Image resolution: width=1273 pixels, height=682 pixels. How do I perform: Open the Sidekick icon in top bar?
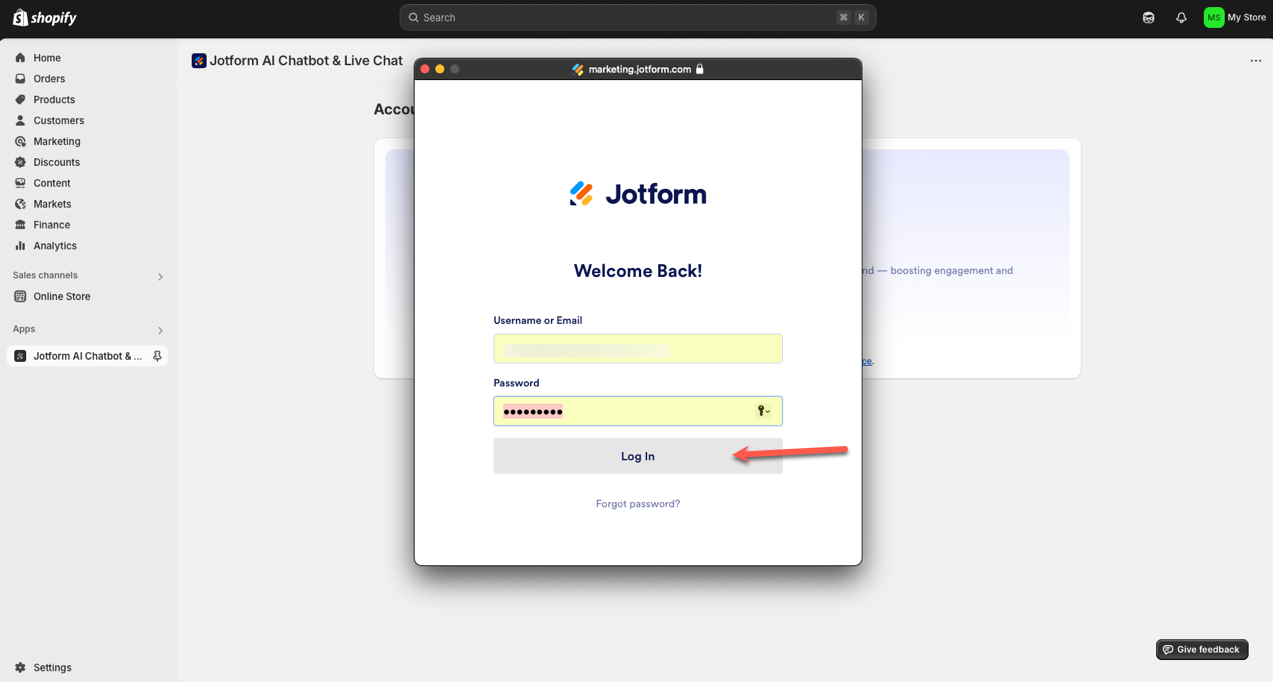[1148, 18]
